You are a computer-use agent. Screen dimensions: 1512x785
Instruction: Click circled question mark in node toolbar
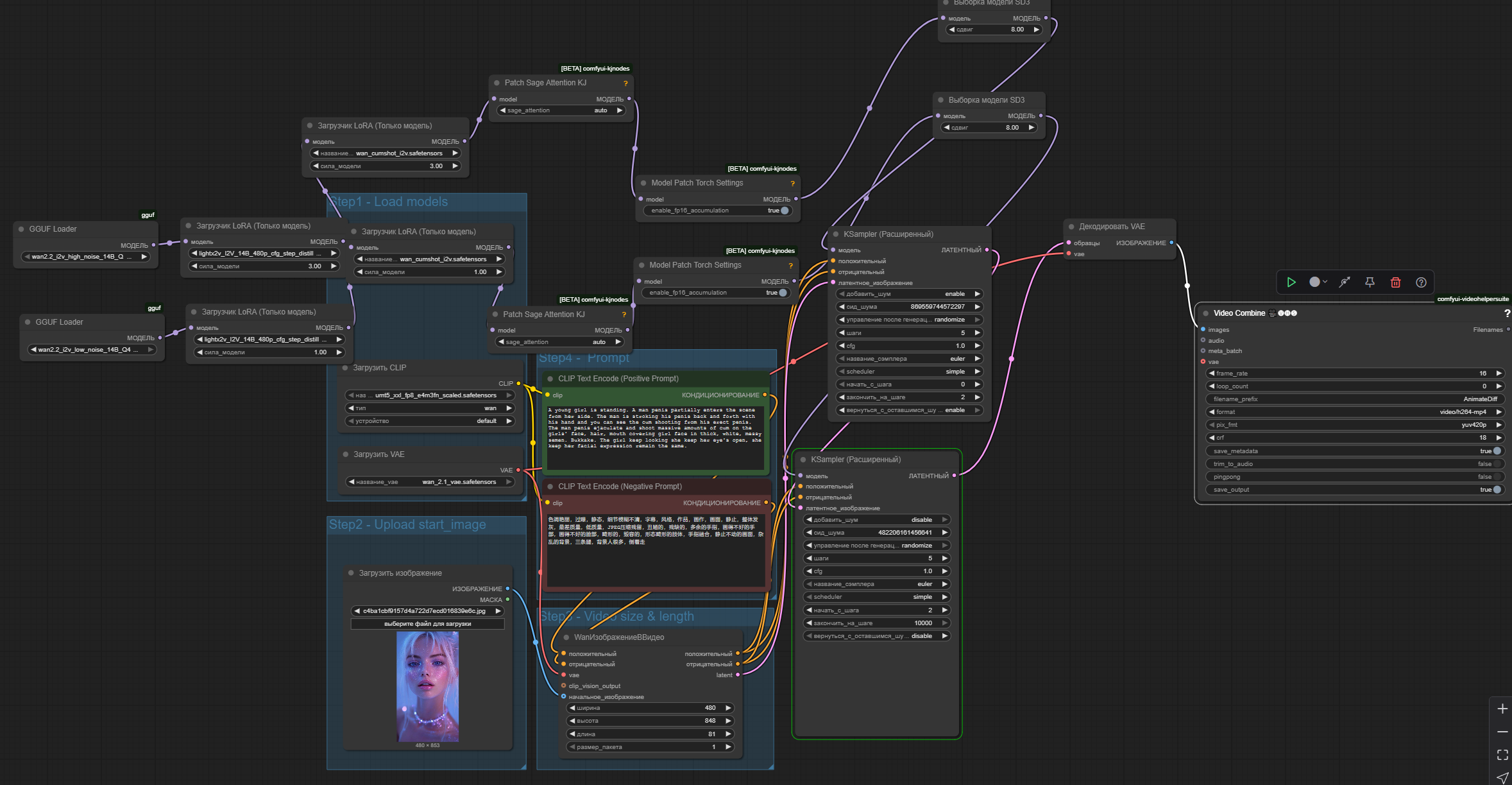click(x=1421, y=282)
